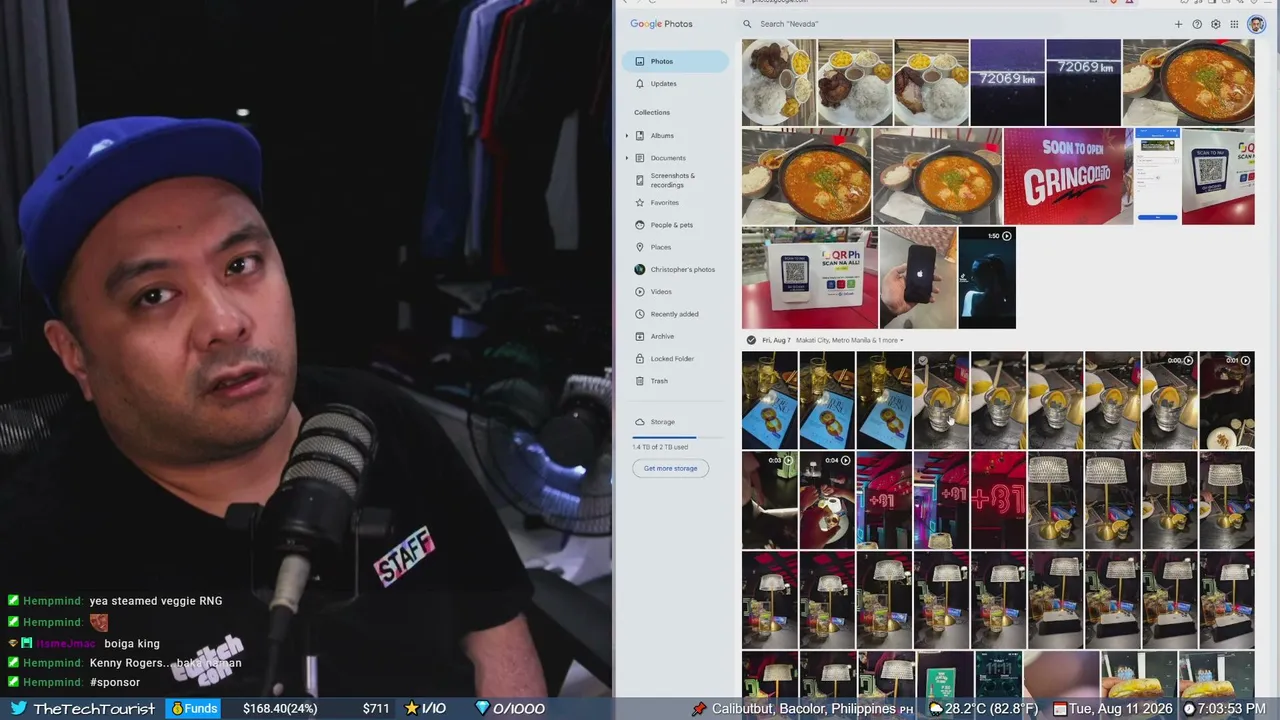The height and width of the screenshot is (720, 1280).
Task: Click Christopher's photos avatar icon
Action: (640, 270)
